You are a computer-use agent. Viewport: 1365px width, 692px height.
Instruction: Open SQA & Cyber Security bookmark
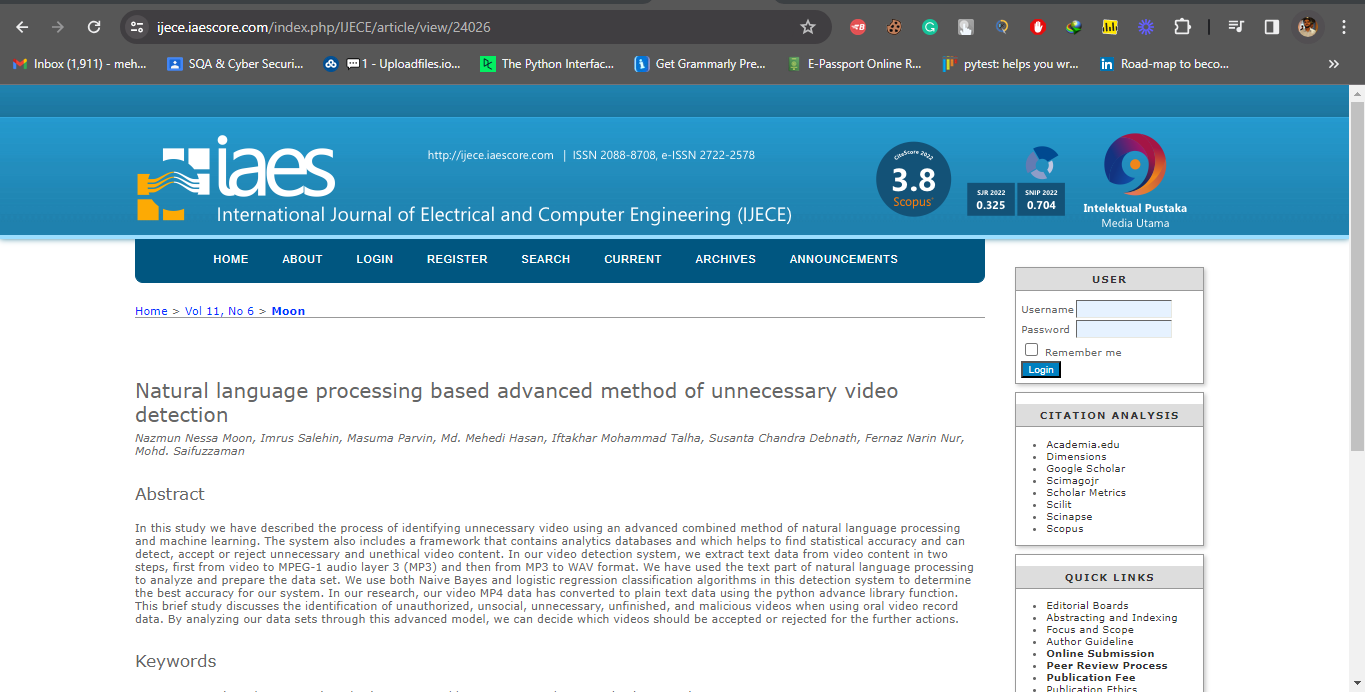point(235,64)
